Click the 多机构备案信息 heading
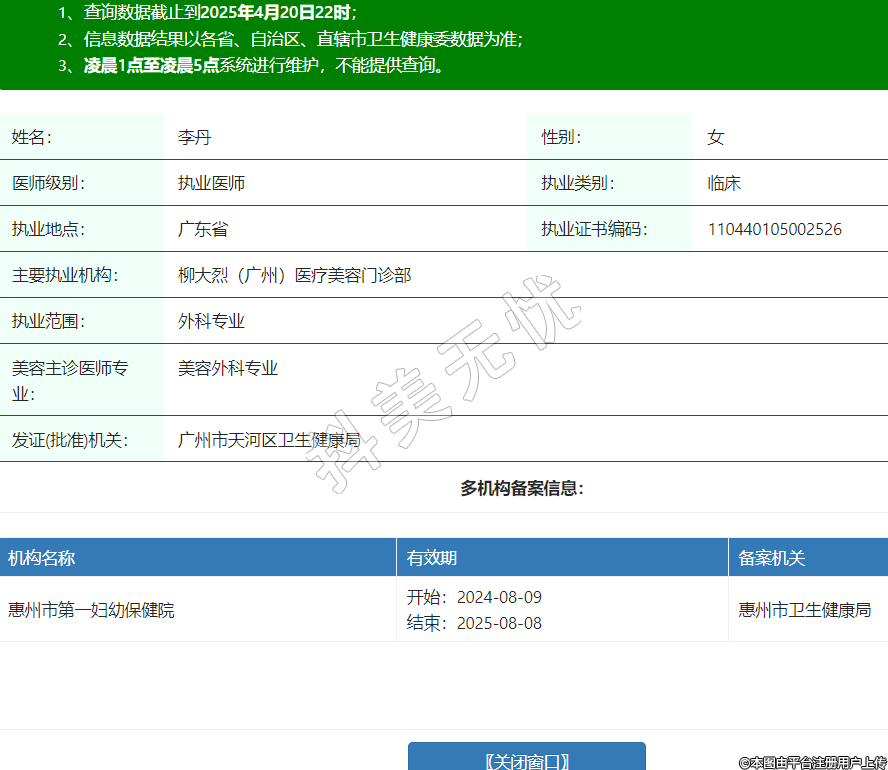The width and height of the screenshot is (888, 770). 521,488
